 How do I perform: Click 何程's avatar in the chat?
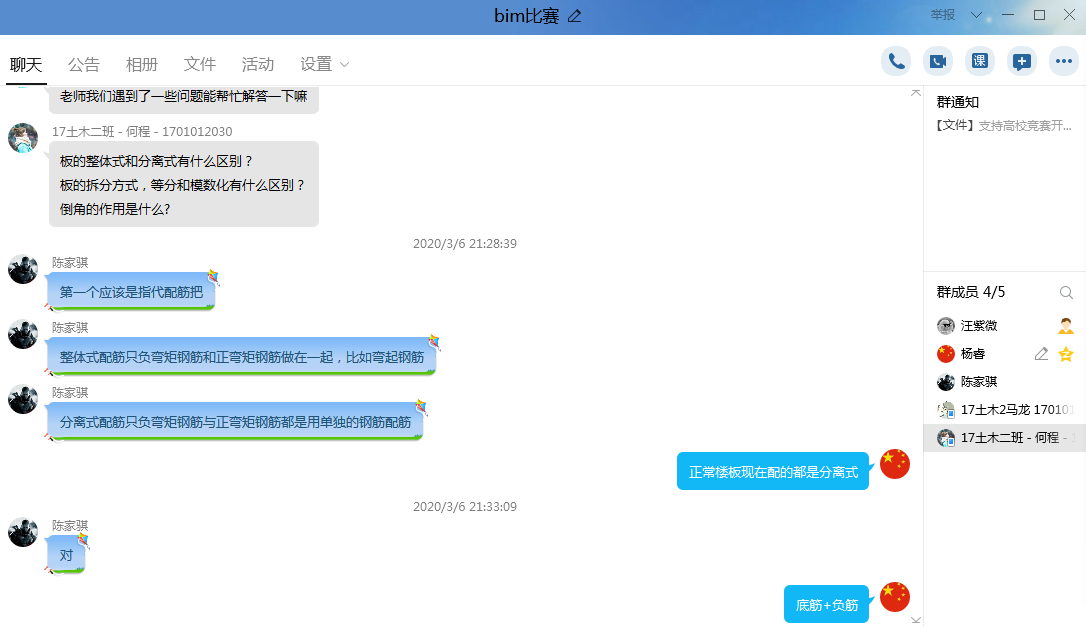point(23,138)
